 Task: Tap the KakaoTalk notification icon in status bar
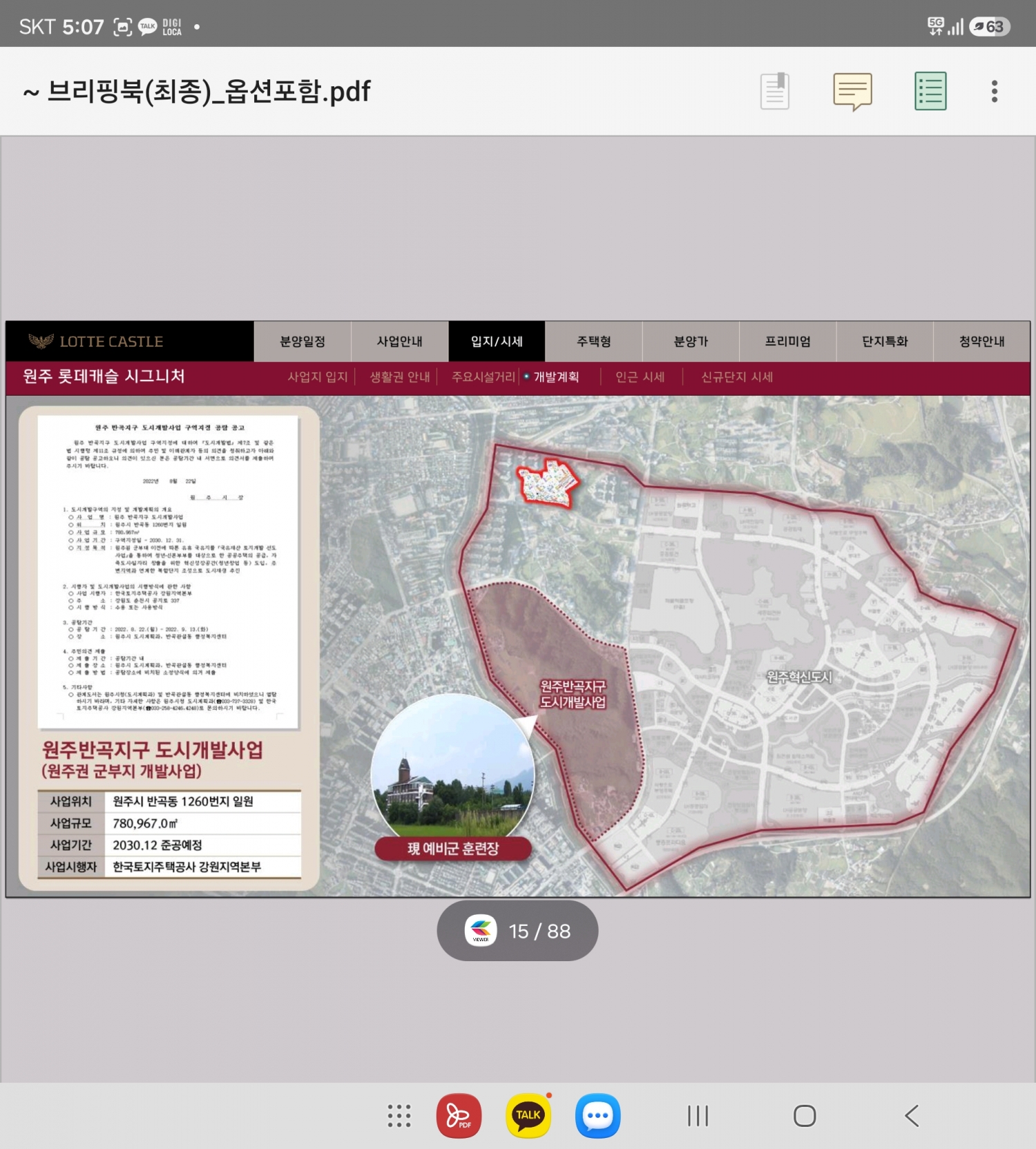(148, 27)
